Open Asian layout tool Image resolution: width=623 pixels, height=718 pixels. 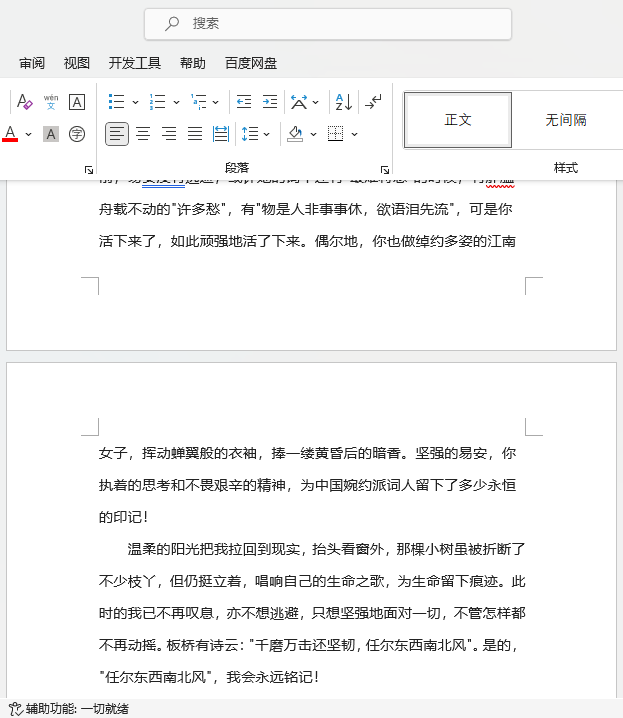pyautogui.click(x=299, y=102)
